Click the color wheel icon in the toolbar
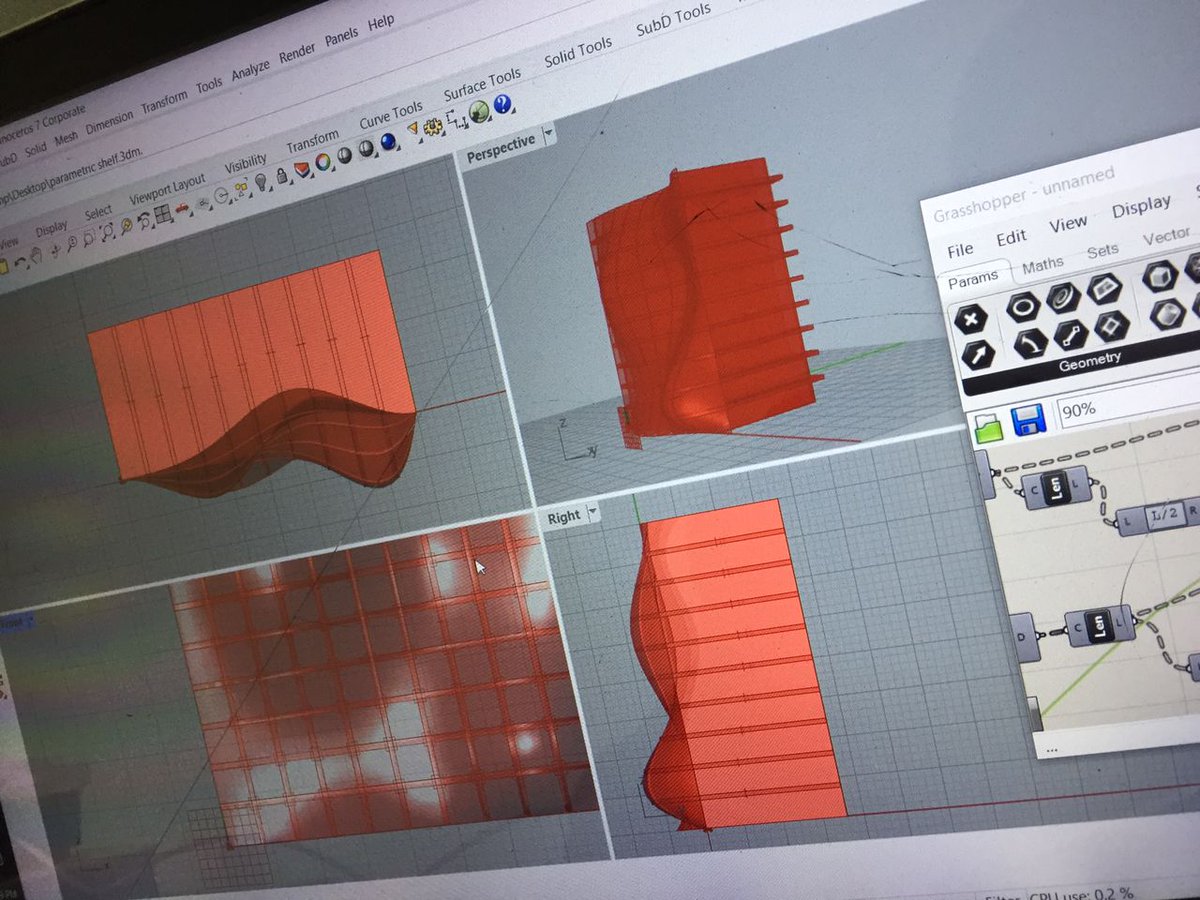 tap(323, 162)
